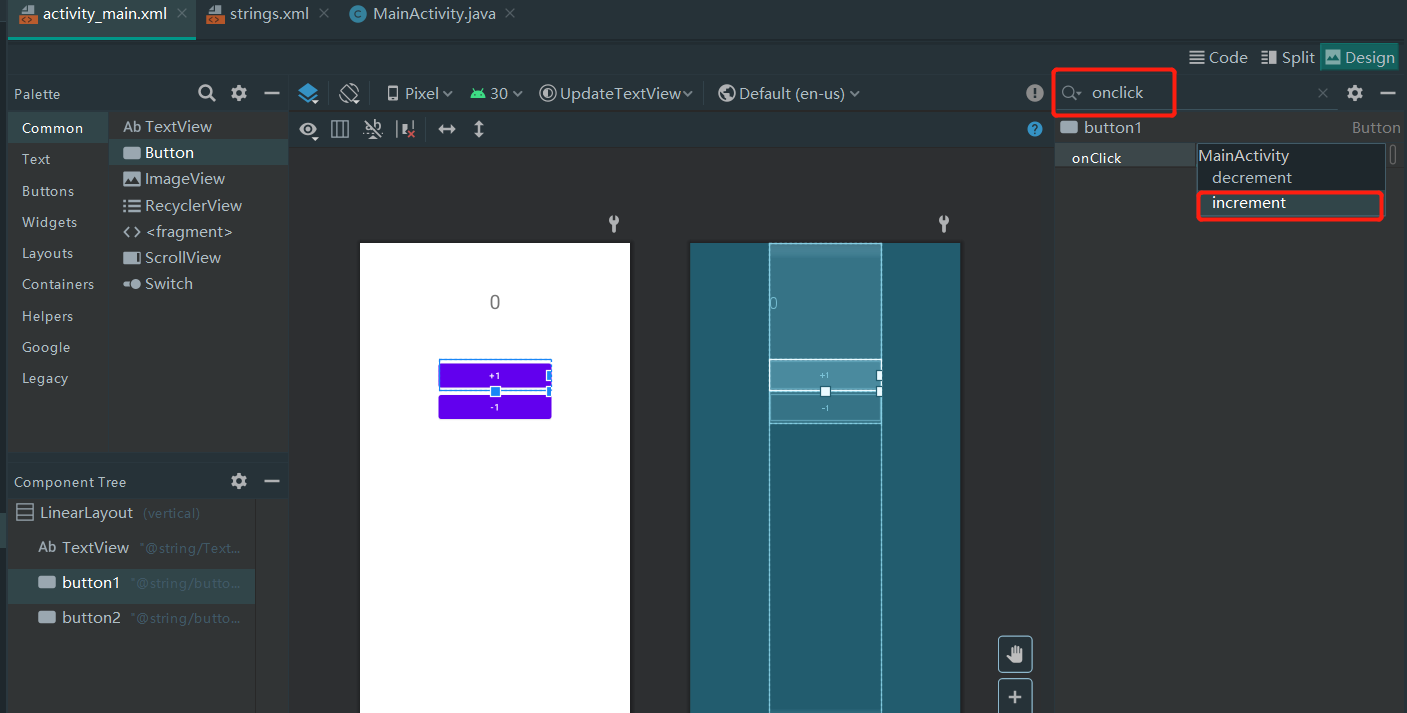Open the Default (en-us) locale dropdown
This screenshot has height=713, width=1407.
(789, 93)
